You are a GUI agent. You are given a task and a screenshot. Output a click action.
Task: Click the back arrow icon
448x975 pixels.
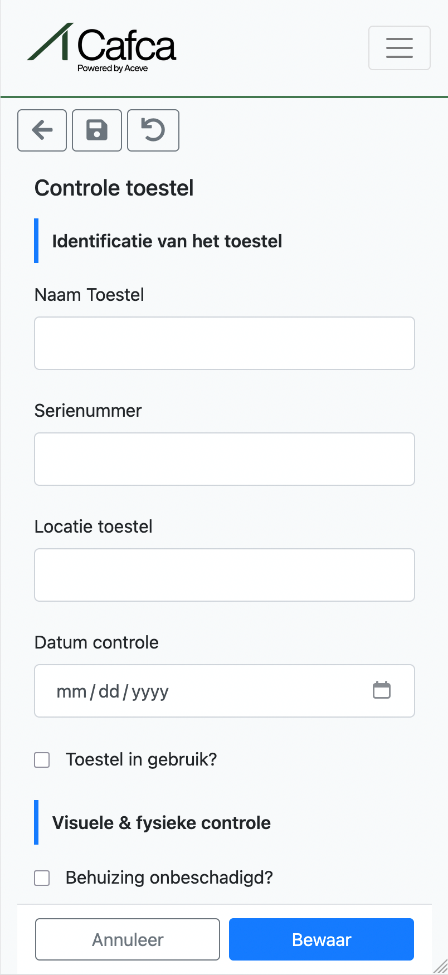pyautogui.click(x=42, y=131)
